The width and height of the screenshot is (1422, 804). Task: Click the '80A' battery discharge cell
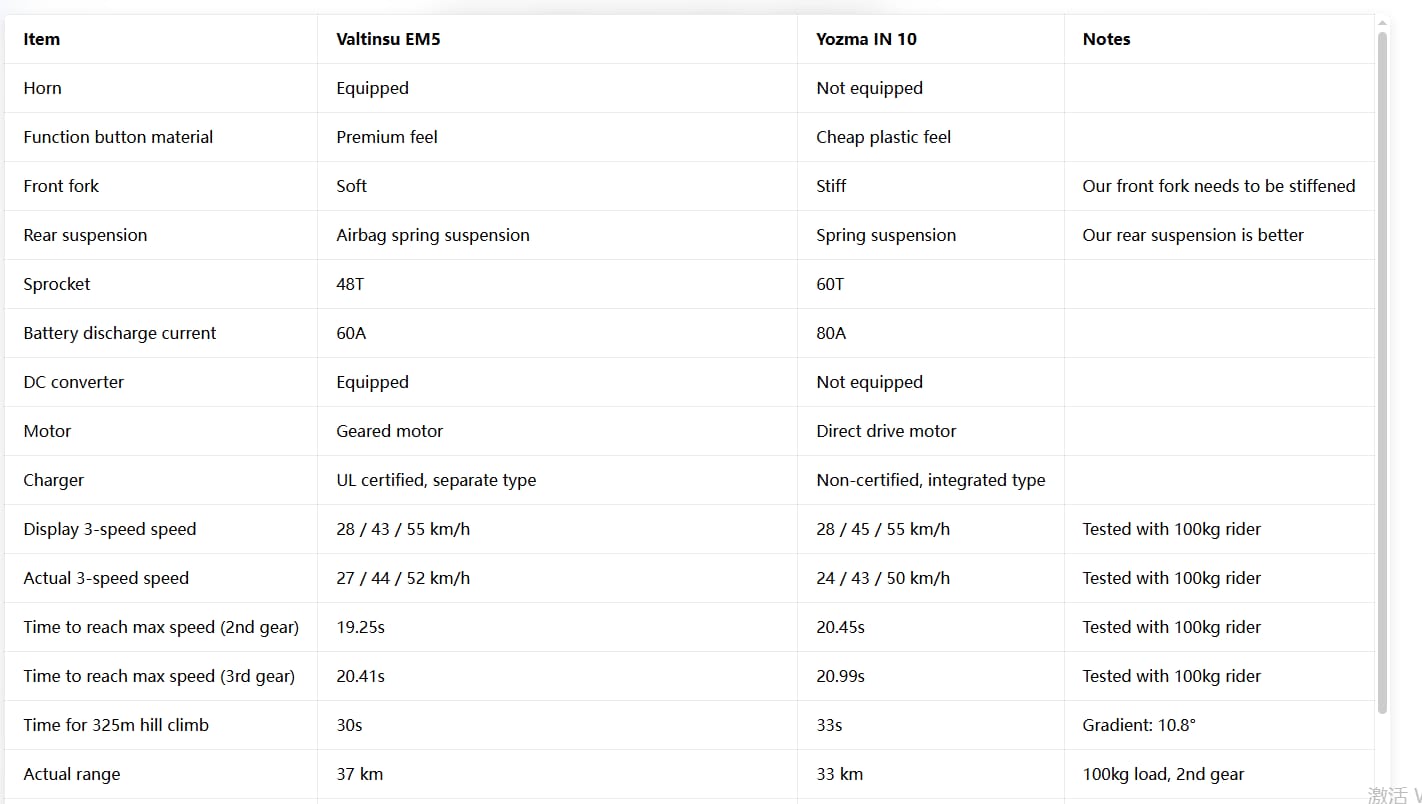click(x=831, y=333)
